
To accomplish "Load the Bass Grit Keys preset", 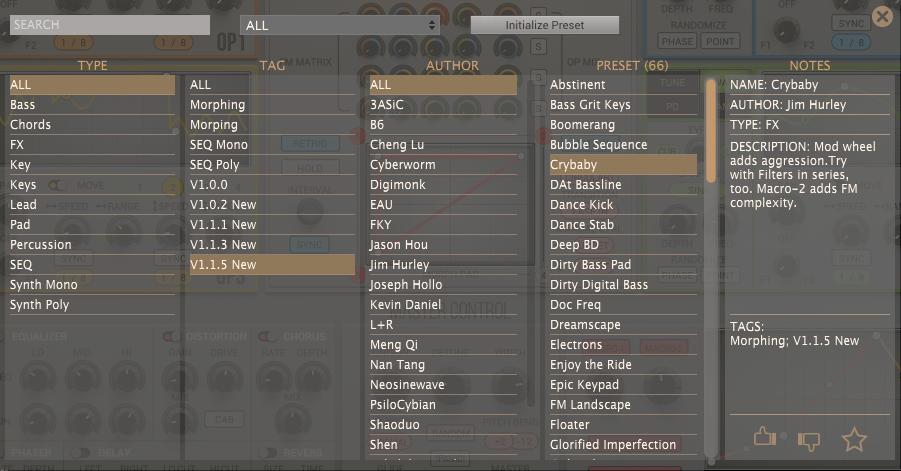I will pyautogui.click(x=623, y=105).
